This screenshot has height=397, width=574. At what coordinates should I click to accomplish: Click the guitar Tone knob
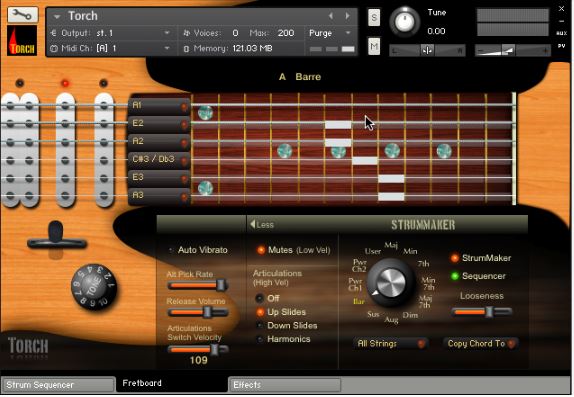point(94,287)
